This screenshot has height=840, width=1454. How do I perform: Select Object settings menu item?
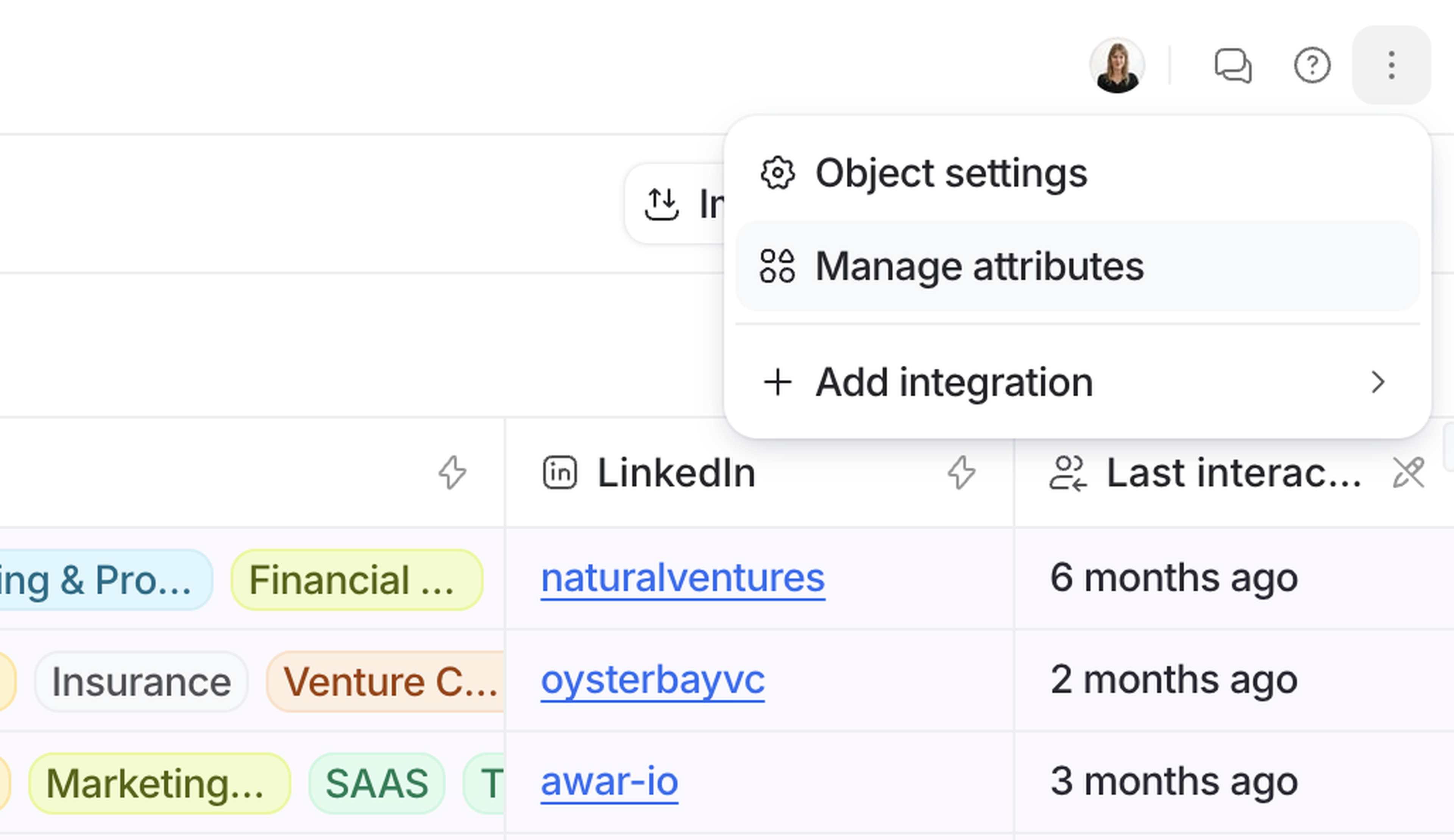(951, 173)
